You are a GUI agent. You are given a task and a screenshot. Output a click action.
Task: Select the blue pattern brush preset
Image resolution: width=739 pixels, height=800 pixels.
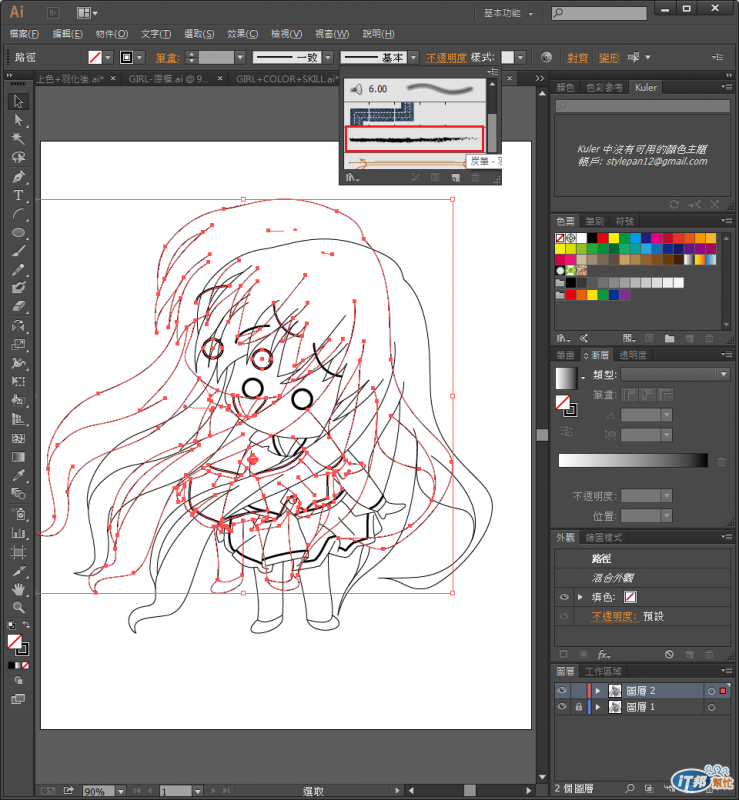coord(415,113)
